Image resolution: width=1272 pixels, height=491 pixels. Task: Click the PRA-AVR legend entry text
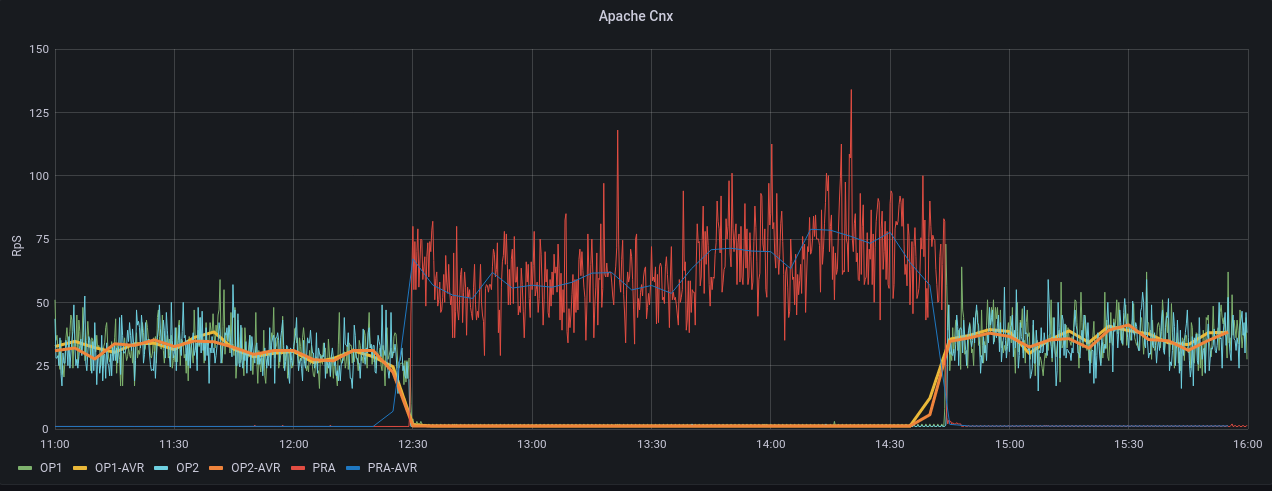pyautogui.click(x=393, y=467)
